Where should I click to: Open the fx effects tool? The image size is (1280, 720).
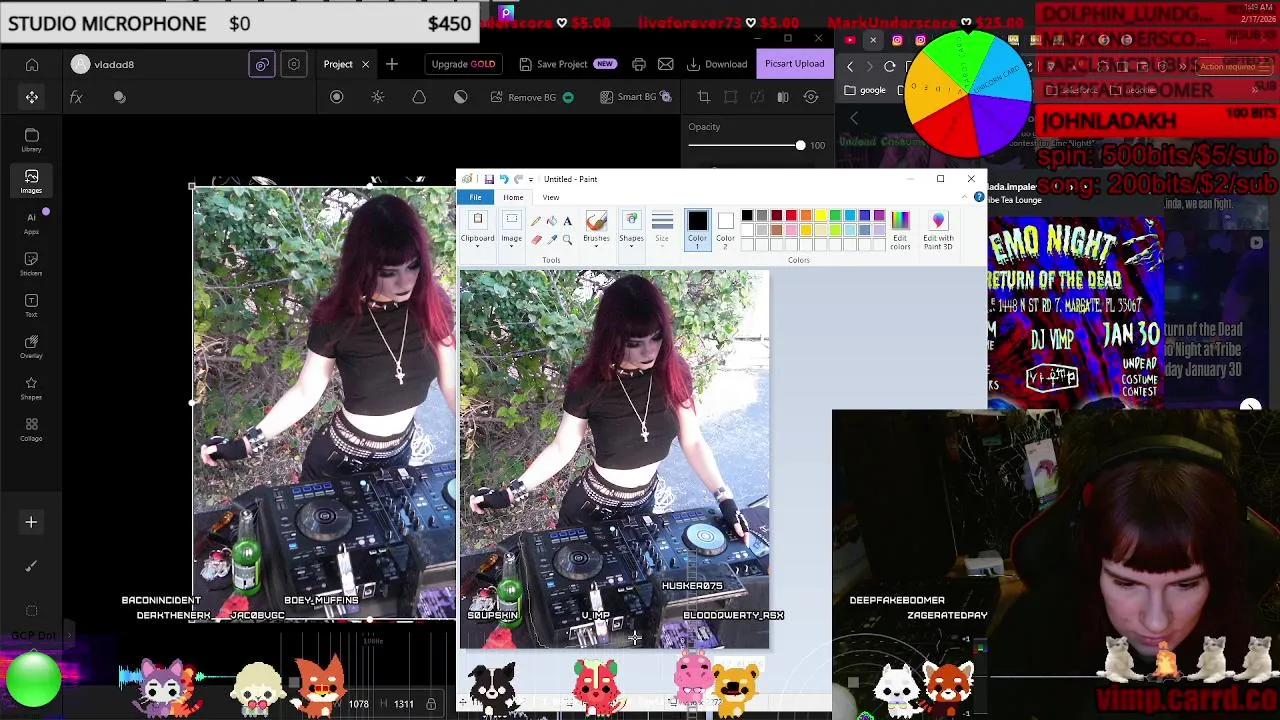click(x=76, y=97)
